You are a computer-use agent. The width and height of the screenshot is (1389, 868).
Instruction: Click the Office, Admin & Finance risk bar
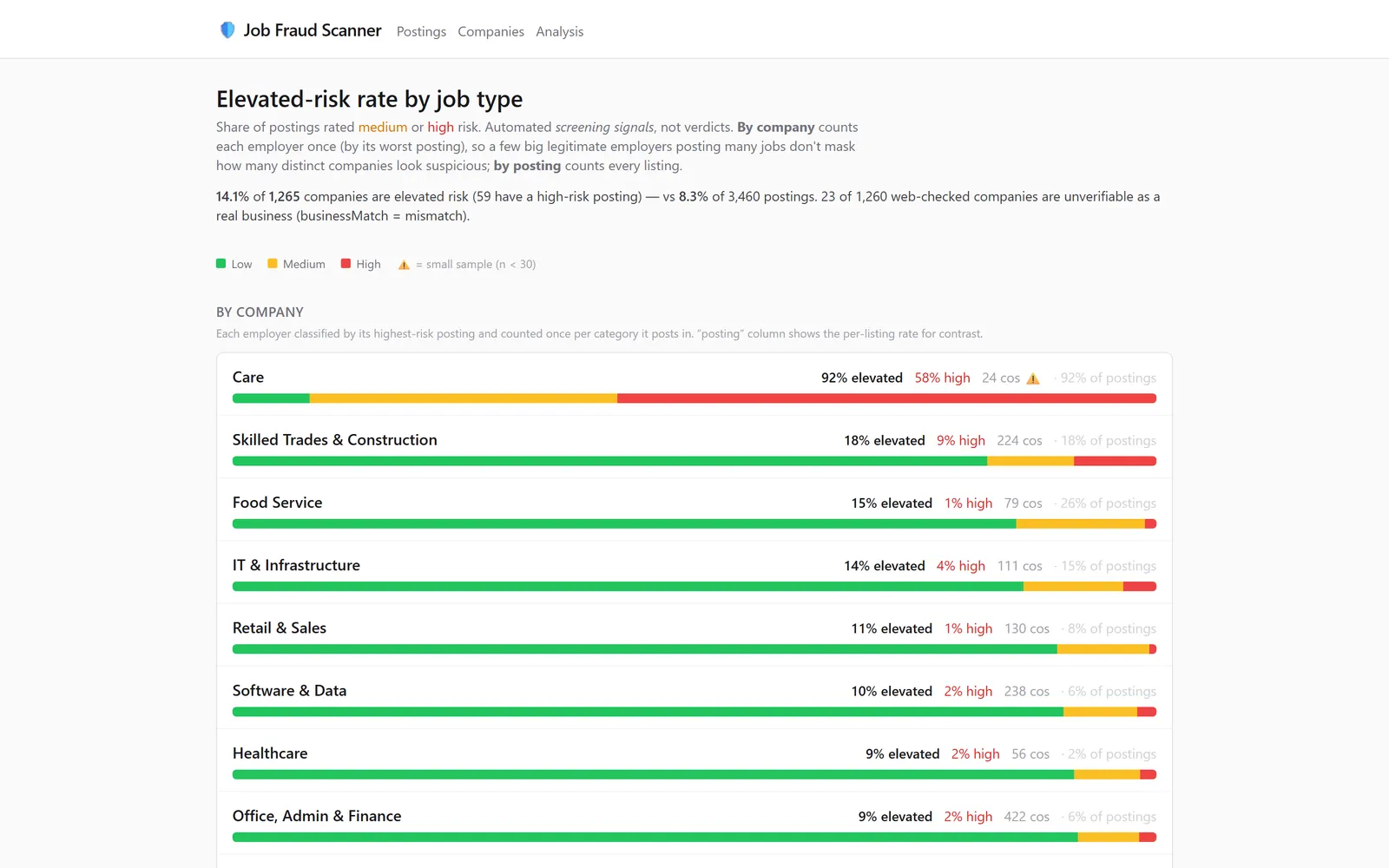(694, 837)
